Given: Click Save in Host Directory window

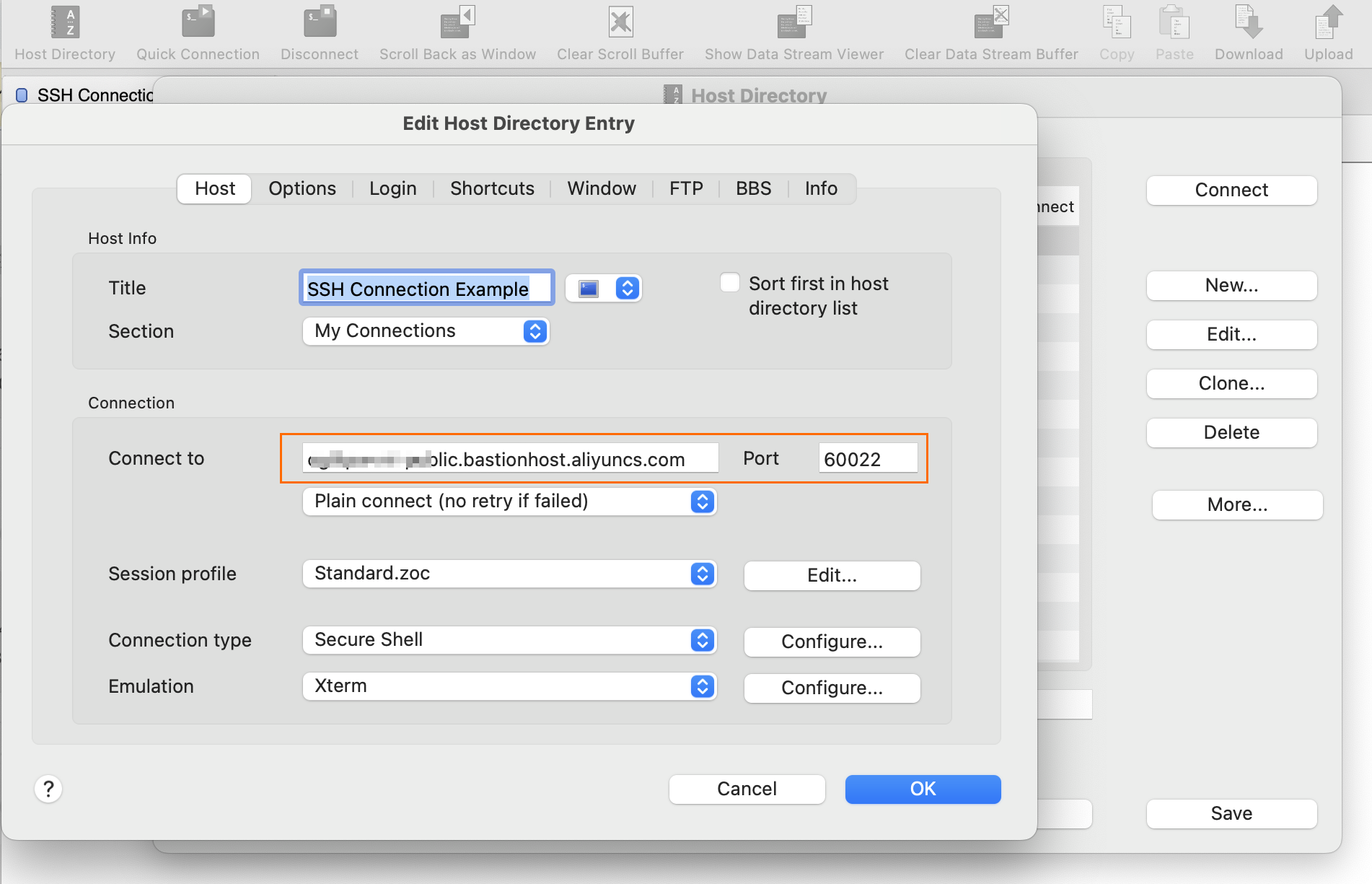Looking at the screenshot, I should tap(1232, 814).
